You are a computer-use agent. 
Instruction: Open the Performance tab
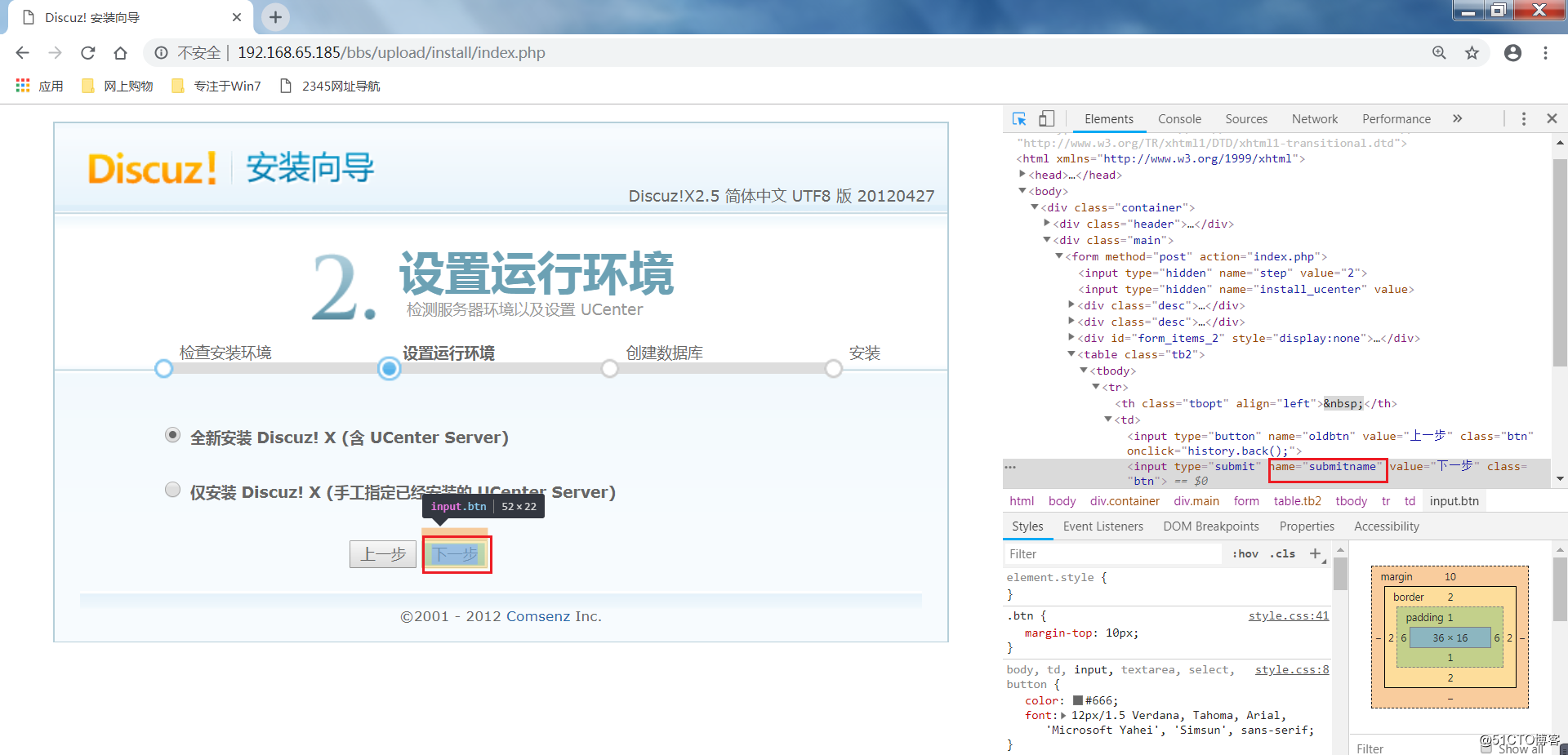[x=1396, y=119]
